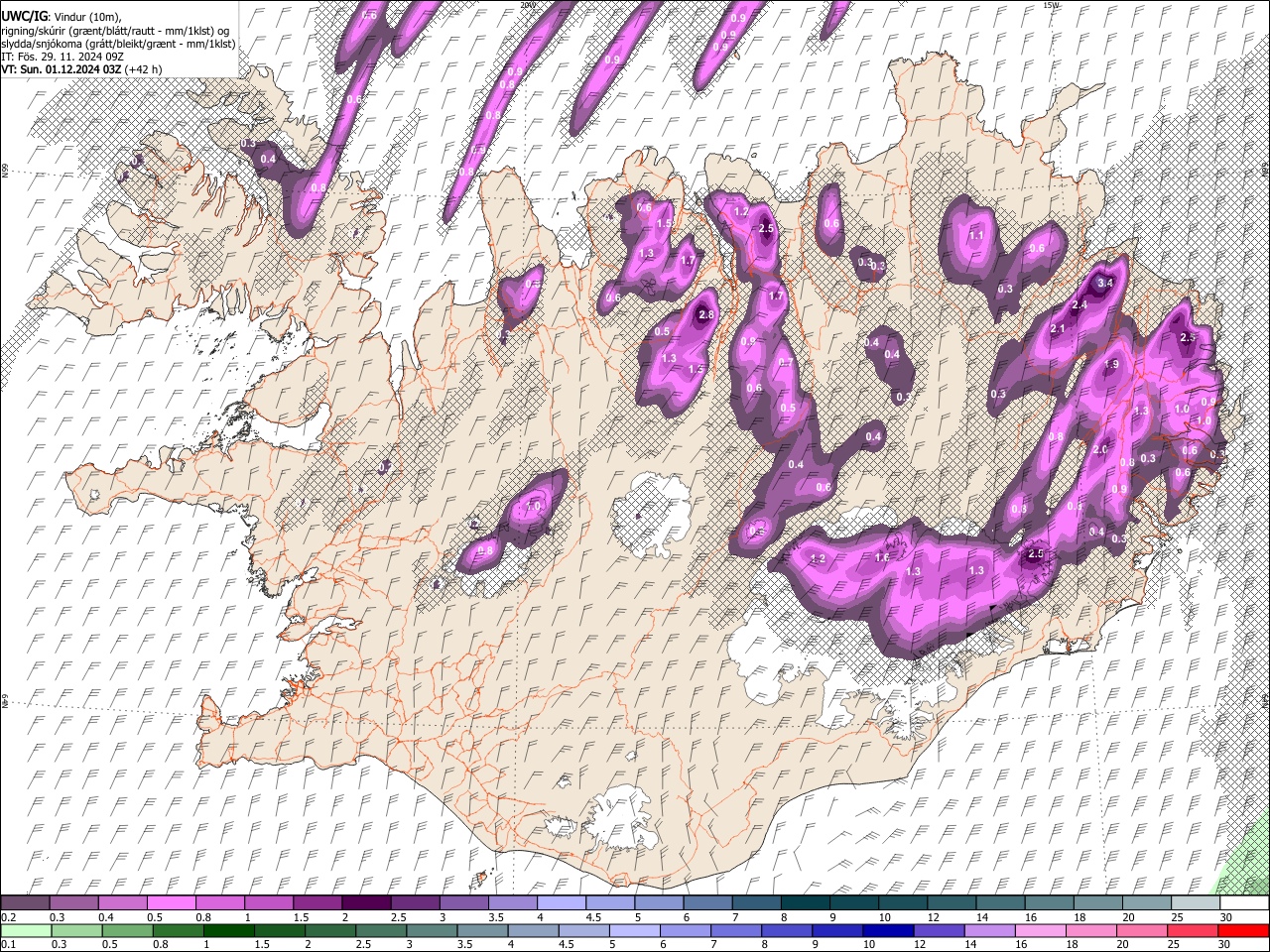Click the dark purple snow swatch labeled 0.2
The height and width of the screenshot is (952, 1270).
click(x=25, y=902)
